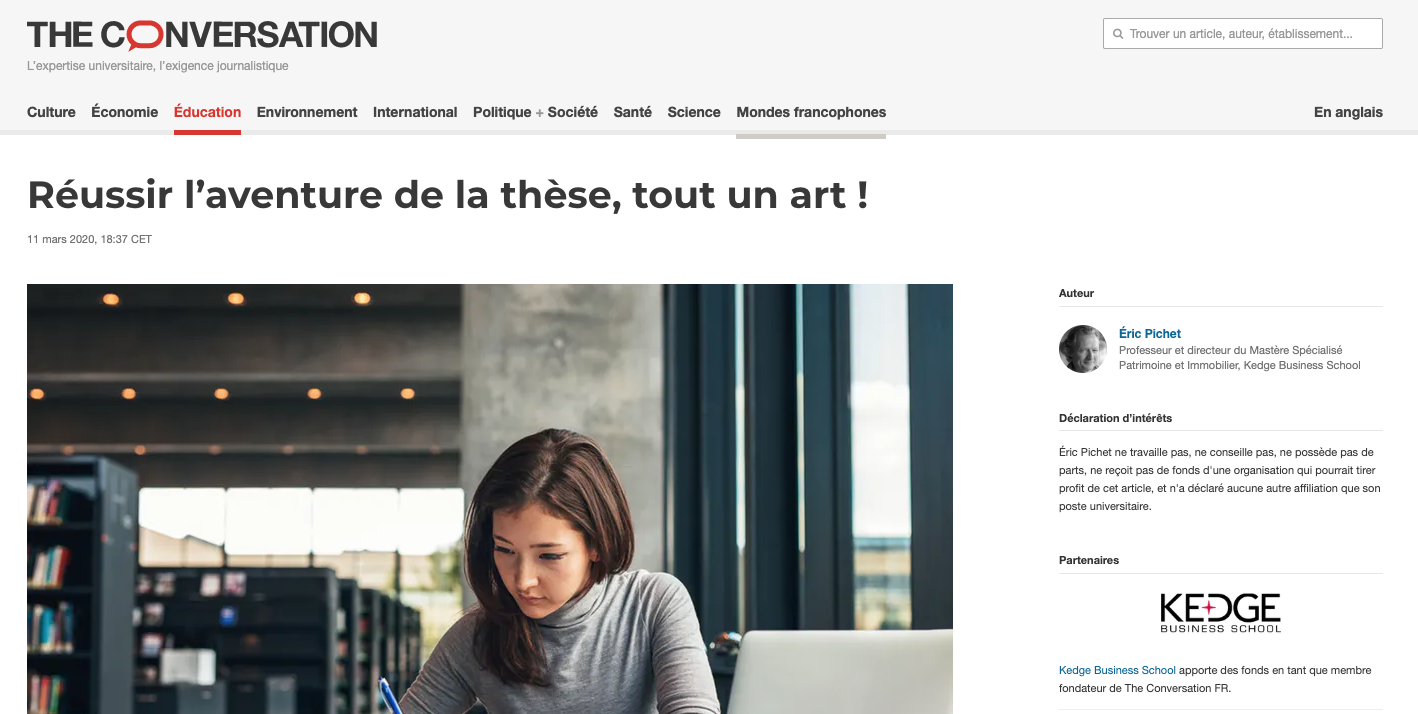Click the Kedge Business School logo
1418x714 pixels.
point(1220,612)
